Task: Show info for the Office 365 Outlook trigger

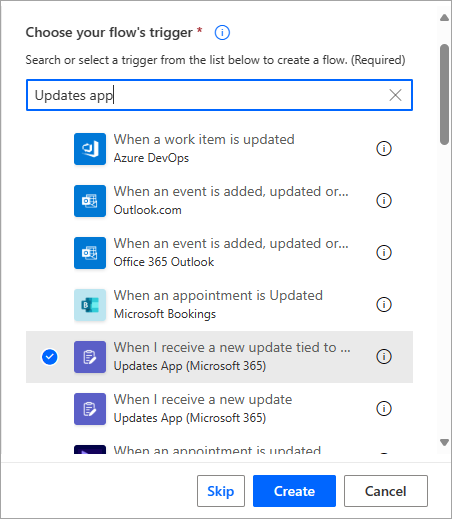Action: coord(384,252)
